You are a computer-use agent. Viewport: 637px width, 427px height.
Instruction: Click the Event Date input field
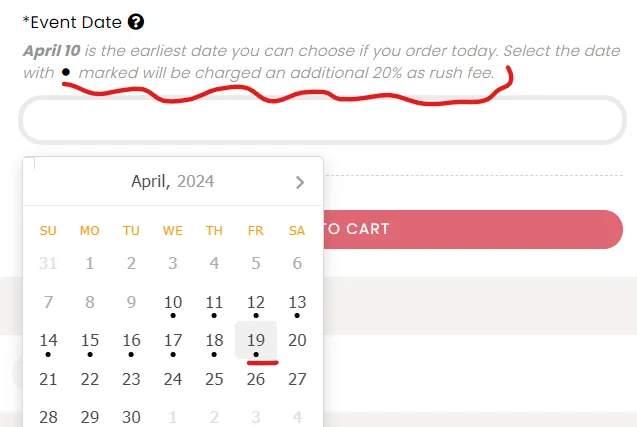click(x=322, y=120)
